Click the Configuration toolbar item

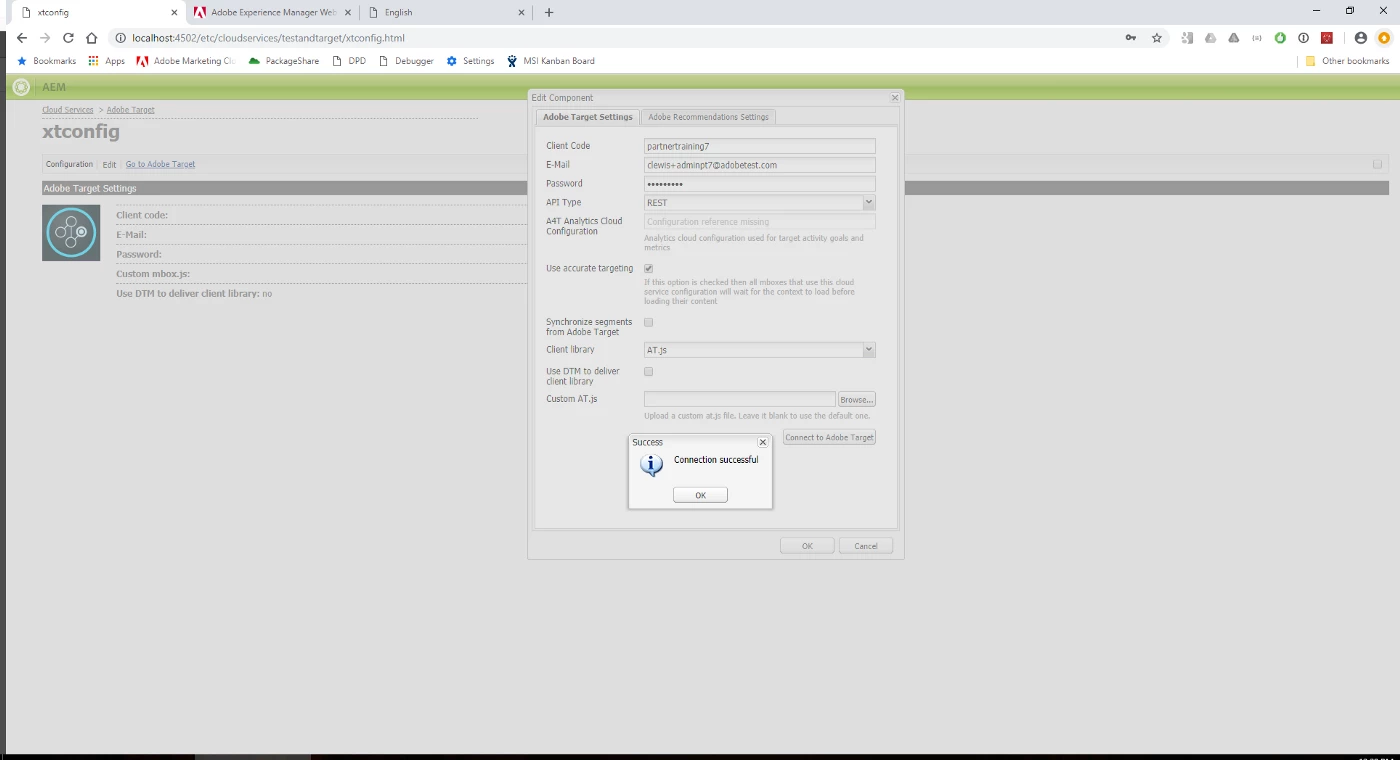[x=69, y=164]
